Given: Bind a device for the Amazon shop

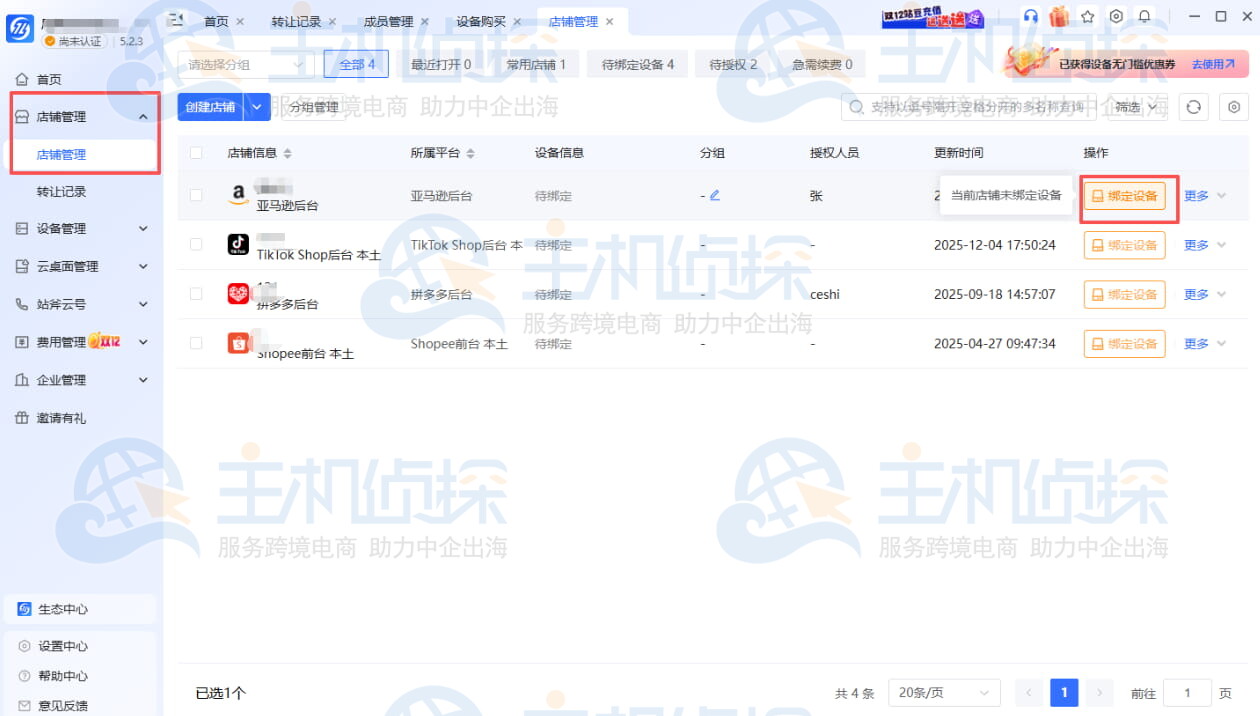Looking at the screenshot, I should tap(1124, 195).
